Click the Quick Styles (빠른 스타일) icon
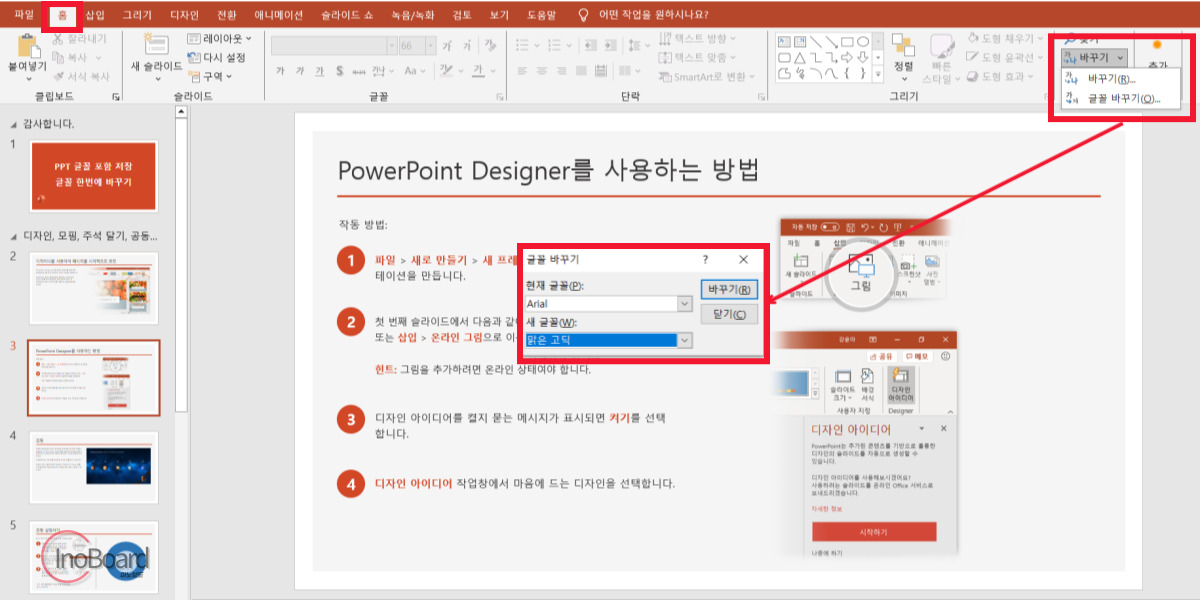The image size is (1200, 600). tap(940, 45)
